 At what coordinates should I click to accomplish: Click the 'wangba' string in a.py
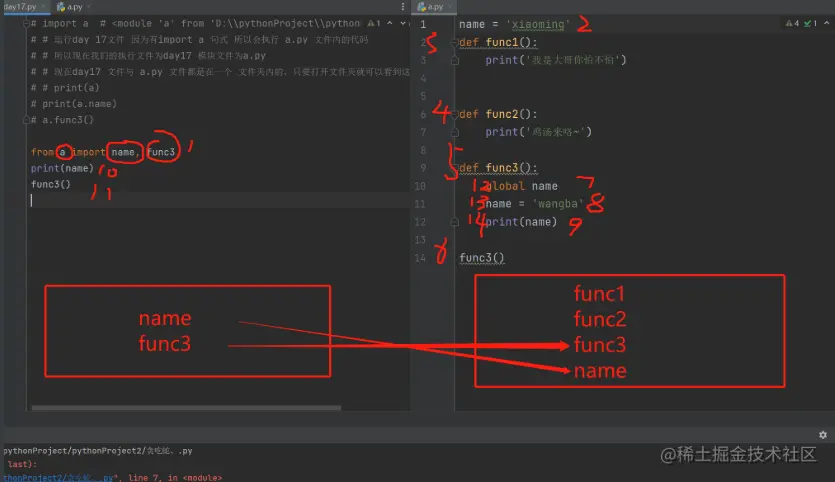(558, 204)
